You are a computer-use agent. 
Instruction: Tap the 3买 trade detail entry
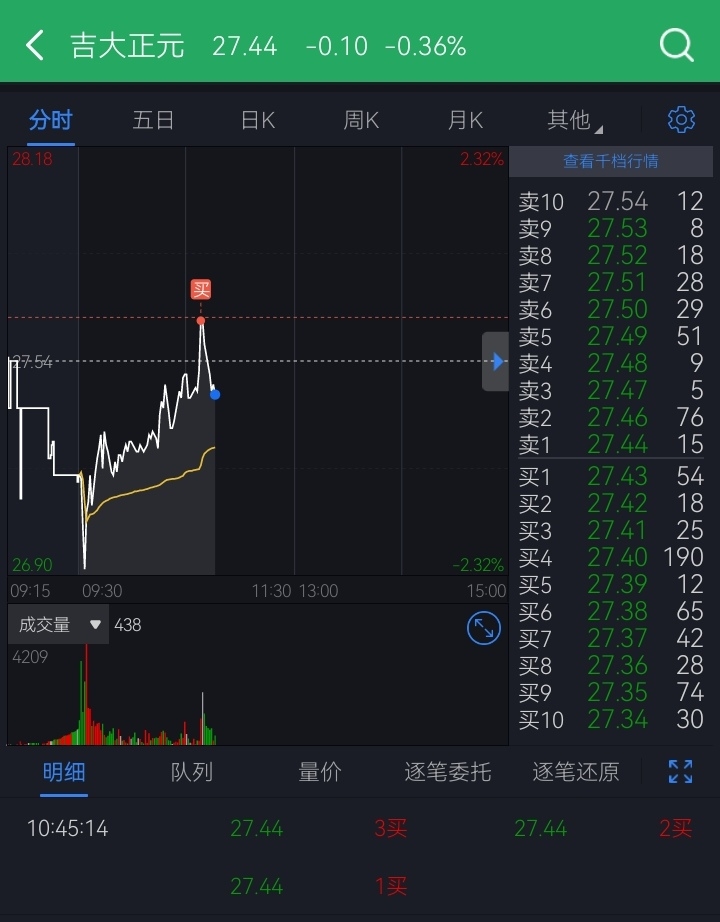pos(391,829)
